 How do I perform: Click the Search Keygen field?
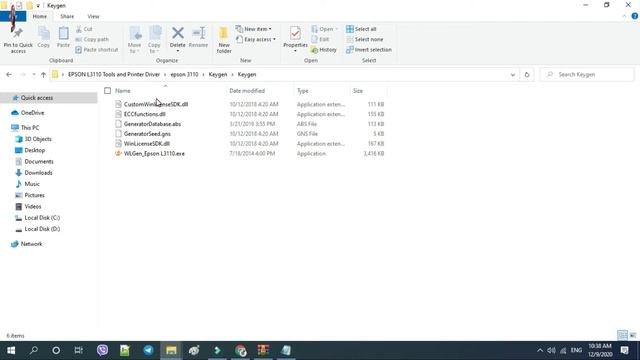[x=587, y=75]
